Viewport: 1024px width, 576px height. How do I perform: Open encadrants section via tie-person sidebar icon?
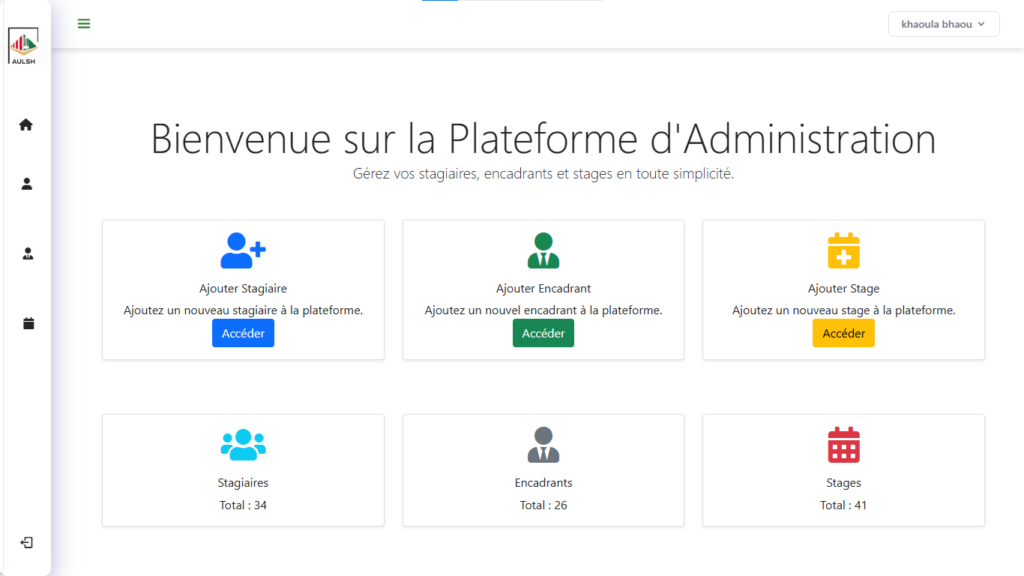click(x=27, y=253)
